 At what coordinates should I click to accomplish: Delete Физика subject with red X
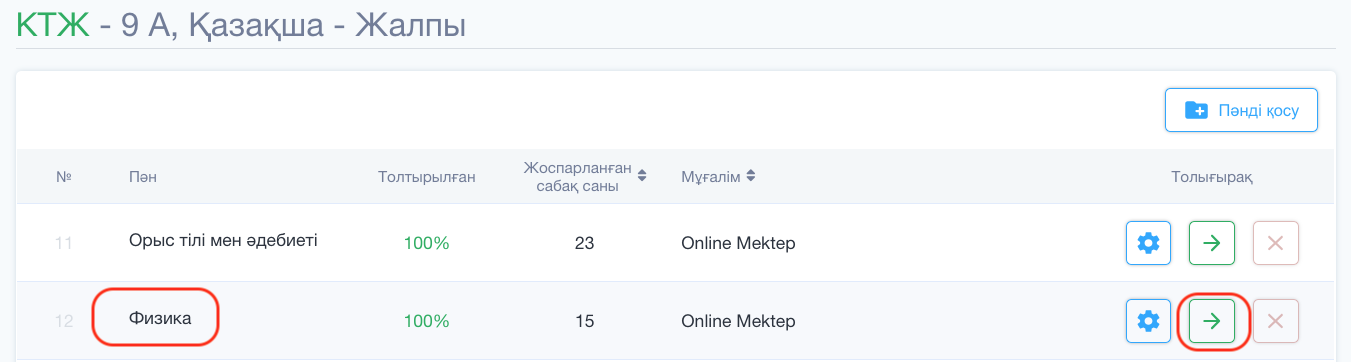tap(1275, 321)
